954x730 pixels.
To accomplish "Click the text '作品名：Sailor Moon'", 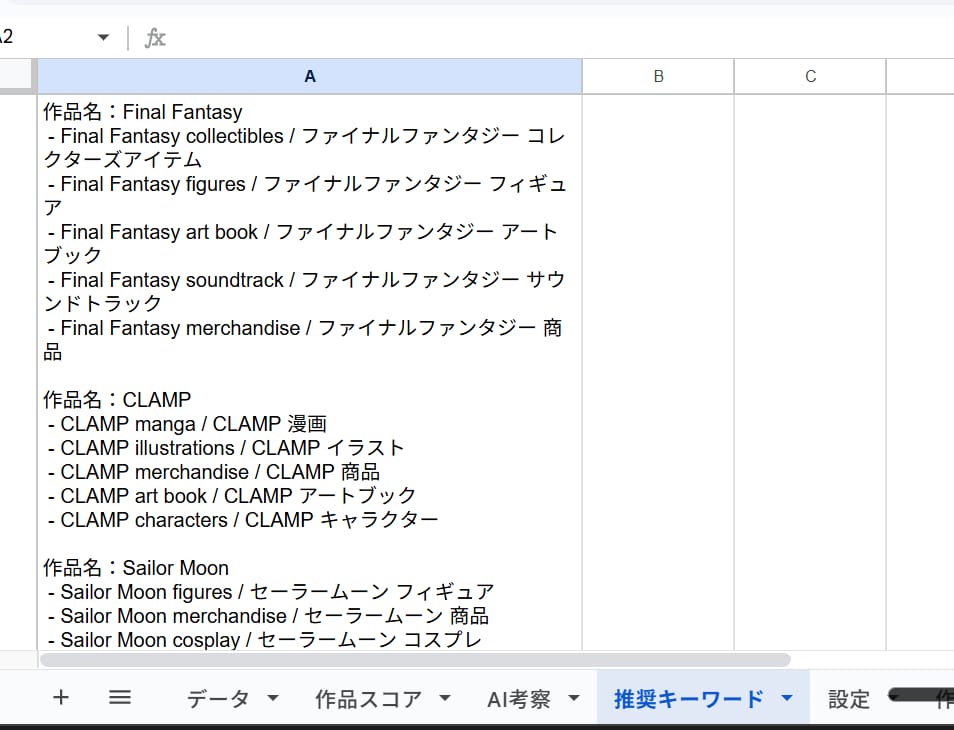I will (x=136, y=568).
